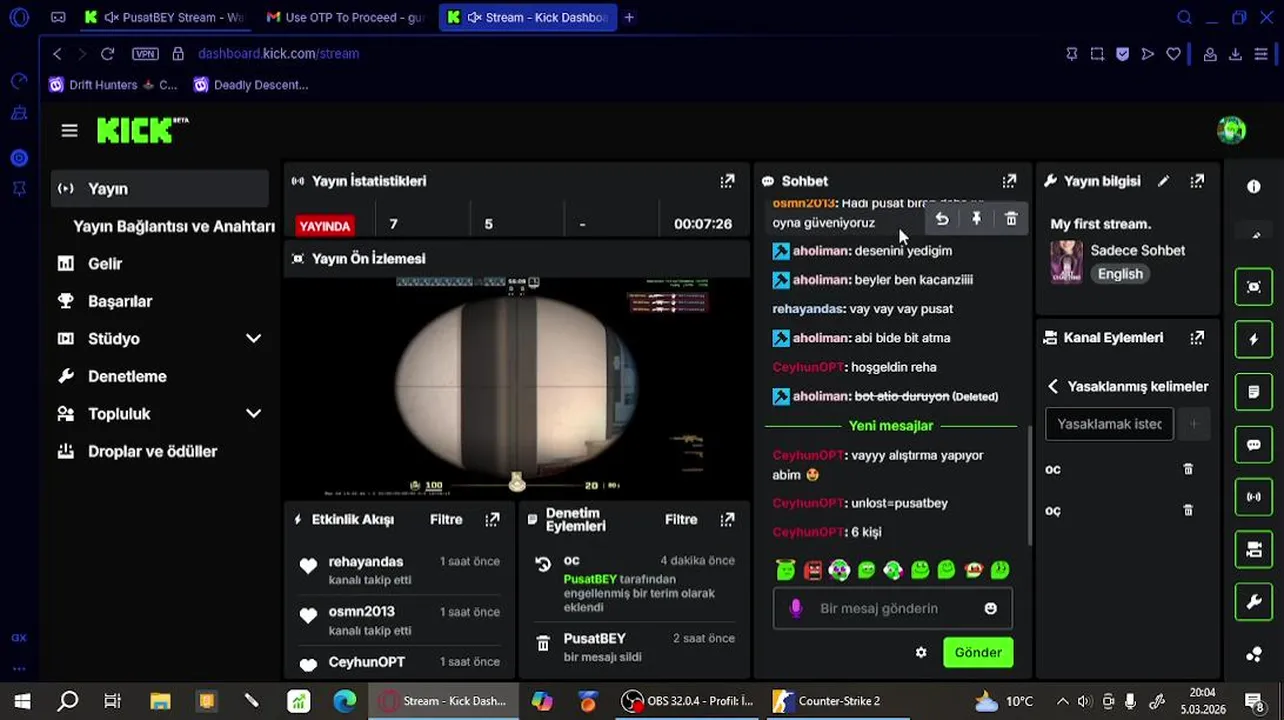Toggle wrench stream info widget in sidebar
Image resolution: width=1284 pixels, height=720 pixels.
(1254, 602)
